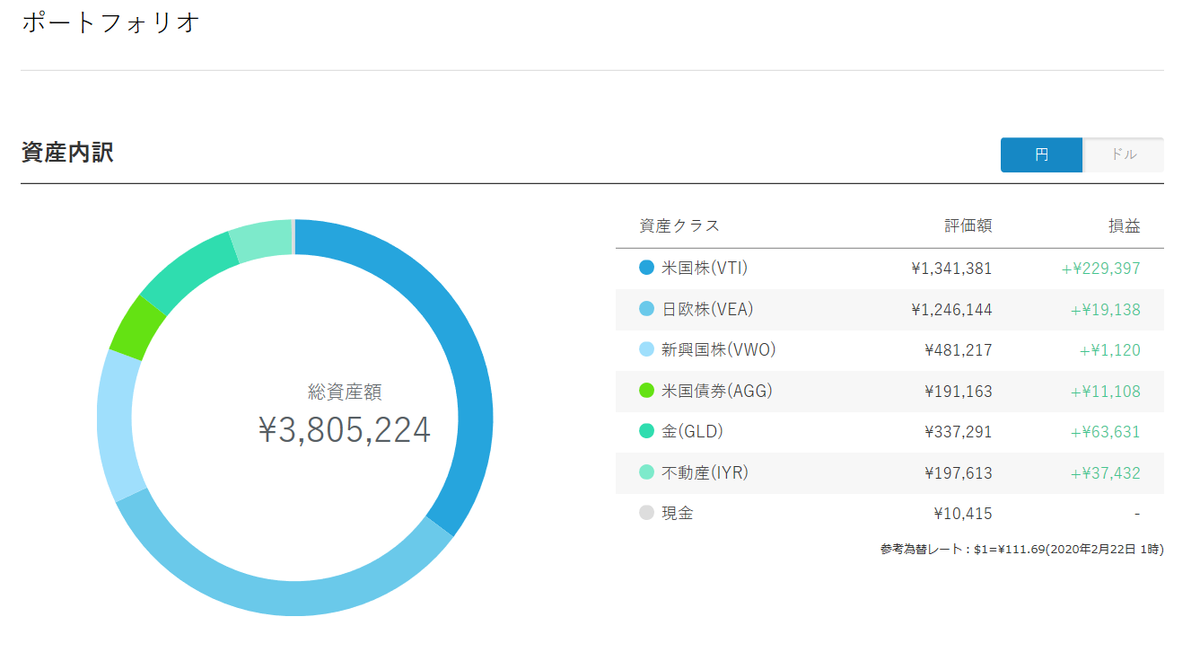Click the ポートフォリオ page heading
The image size is (1200, 661).
(x=111, y=22)
